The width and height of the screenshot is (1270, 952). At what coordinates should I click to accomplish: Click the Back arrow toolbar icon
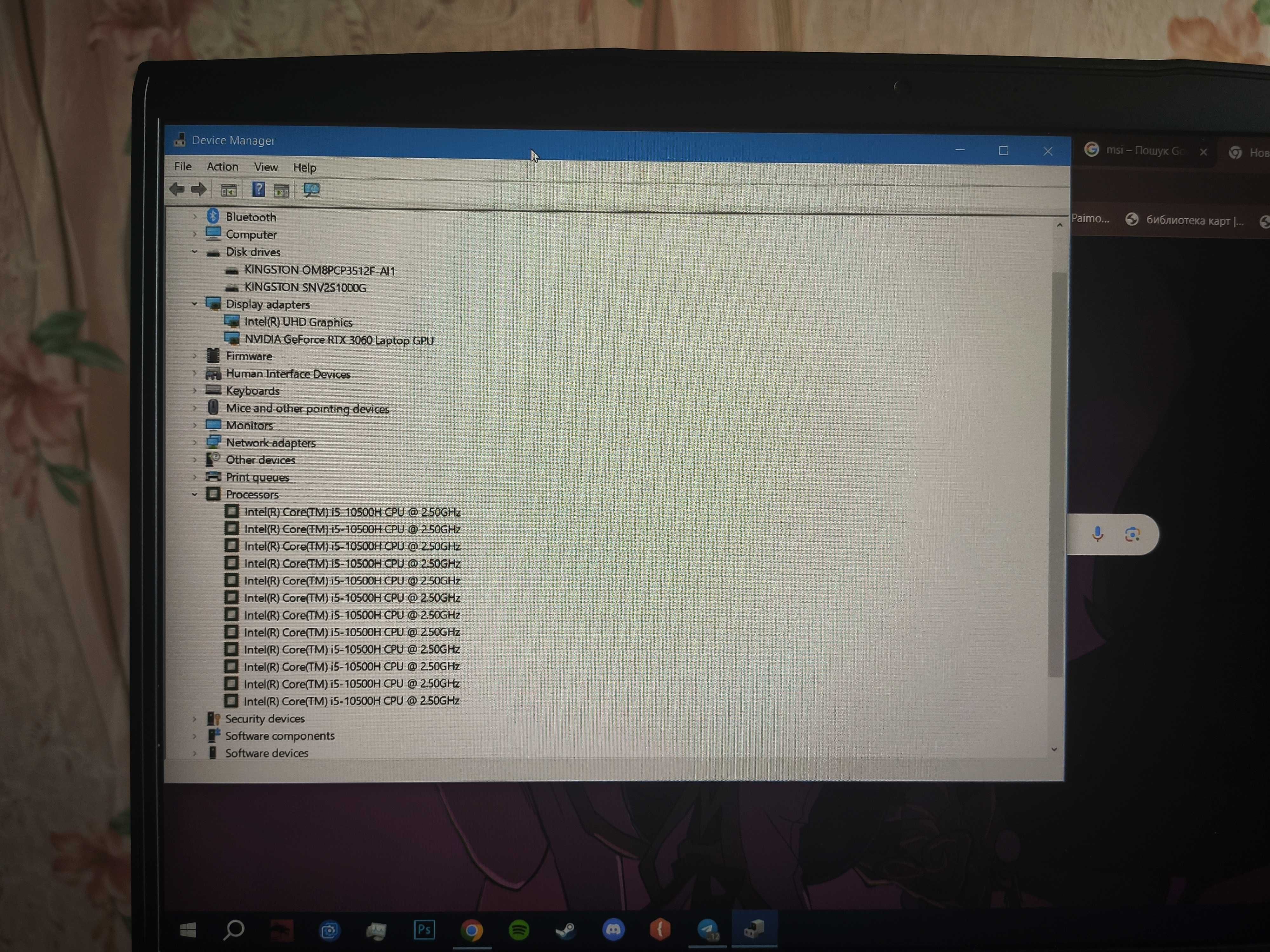(x=177, y=189)
